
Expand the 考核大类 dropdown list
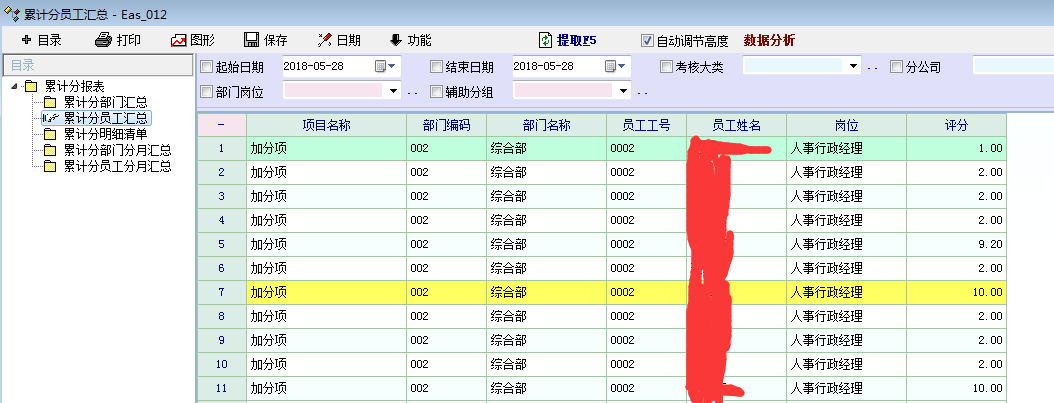[x=853, y=67]
